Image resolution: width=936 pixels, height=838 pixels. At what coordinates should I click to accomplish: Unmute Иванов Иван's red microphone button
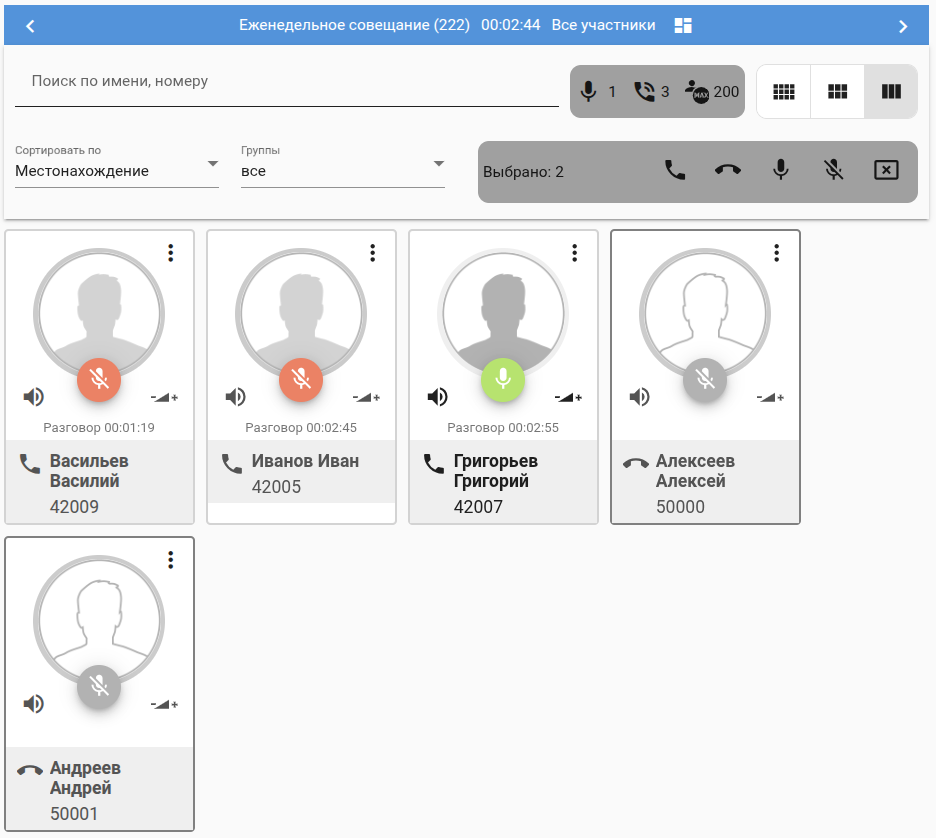(301, 380)
